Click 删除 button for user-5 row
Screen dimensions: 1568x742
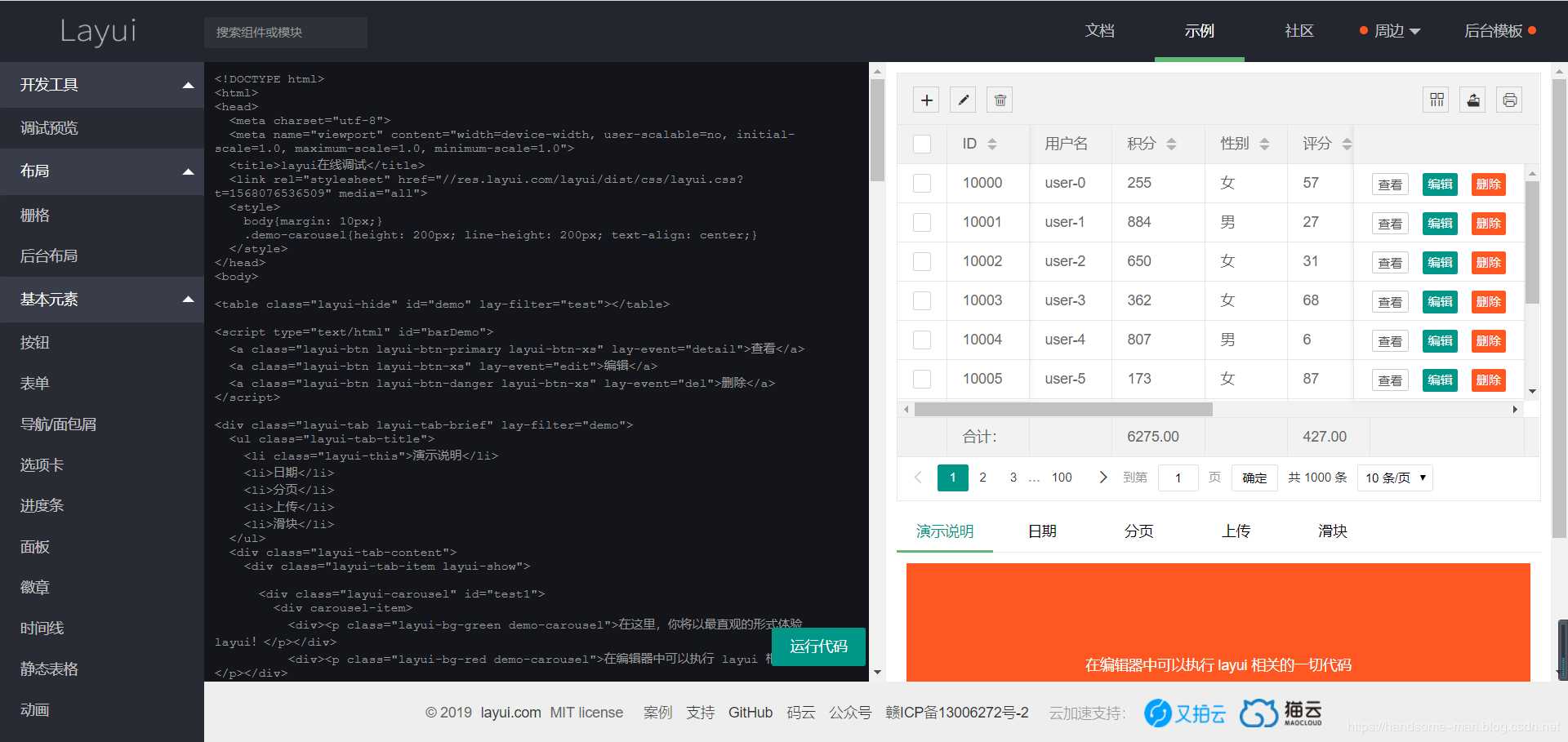(x=1488, y=380)
